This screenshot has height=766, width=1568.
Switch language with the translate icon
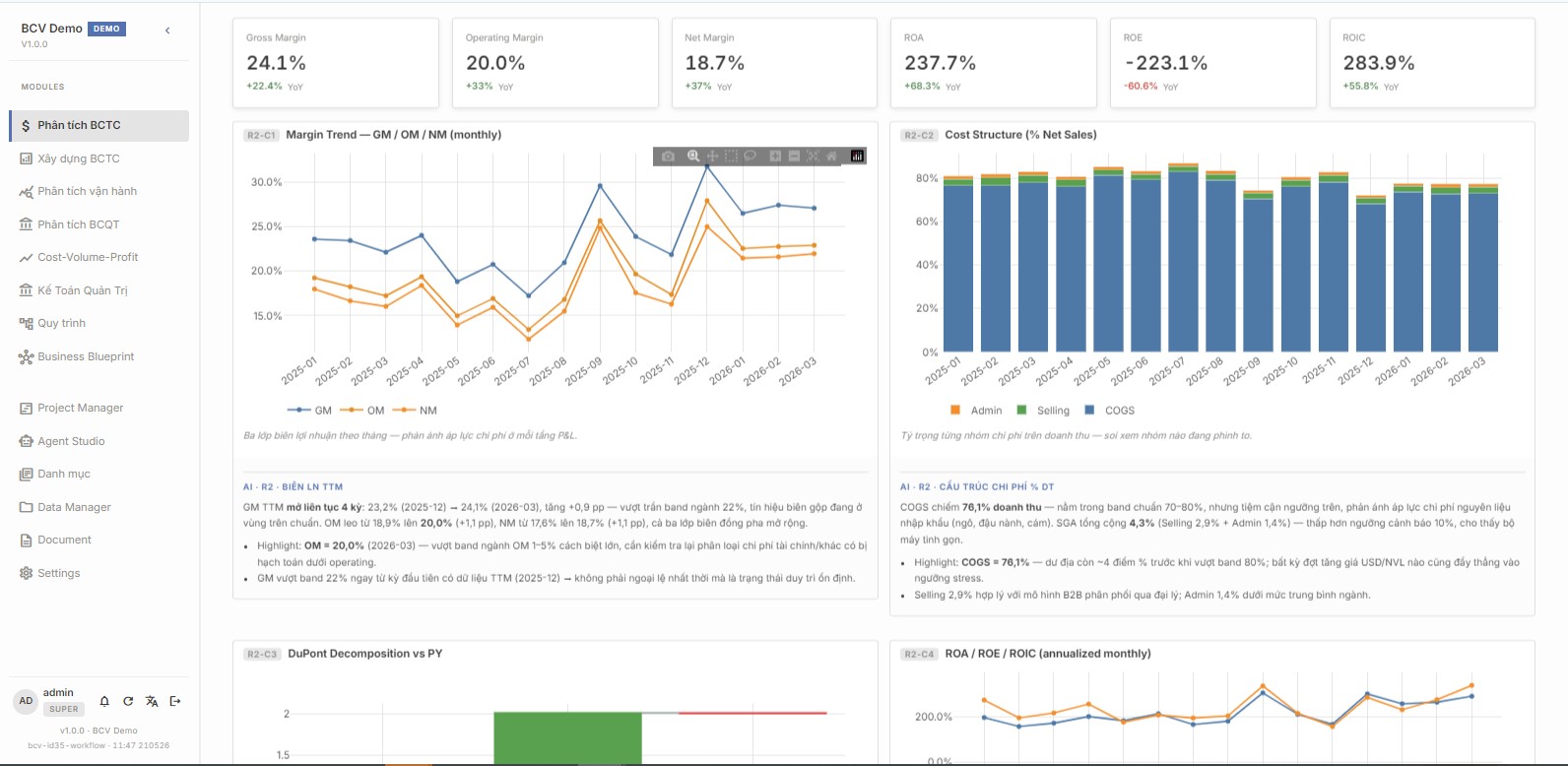click(152, 701)
